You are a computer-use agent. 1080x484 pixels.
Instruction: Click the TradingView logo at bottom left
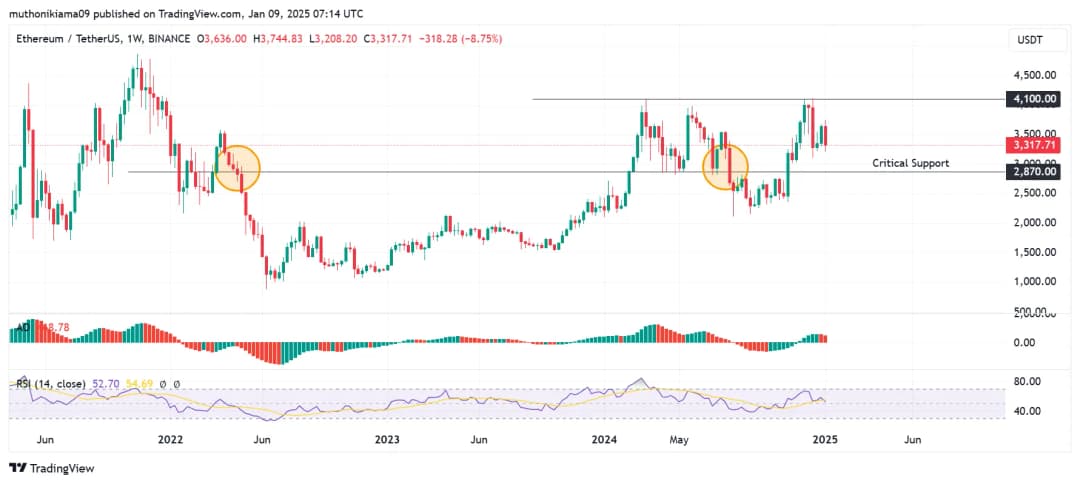[x=50, y=468]
